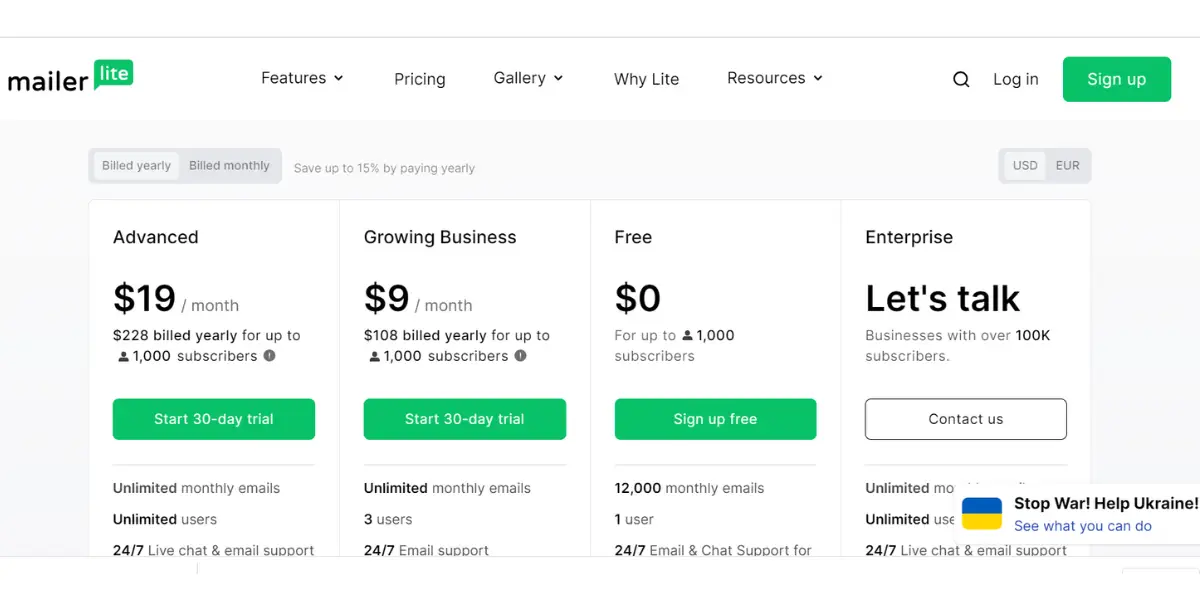Open the search magnifier icon
Screen dimensions: 1200x600
click(961, 79)
